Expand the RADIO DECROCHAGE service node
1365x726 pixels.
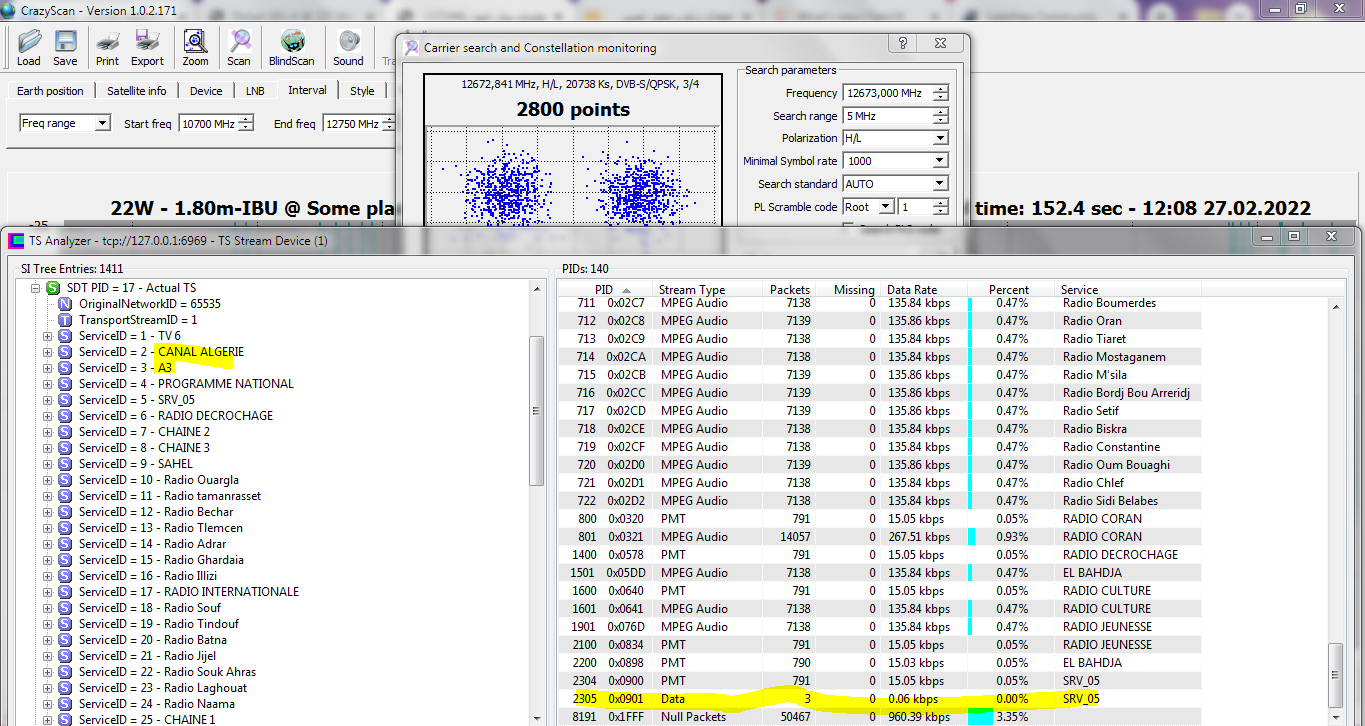tap(47, 416)
